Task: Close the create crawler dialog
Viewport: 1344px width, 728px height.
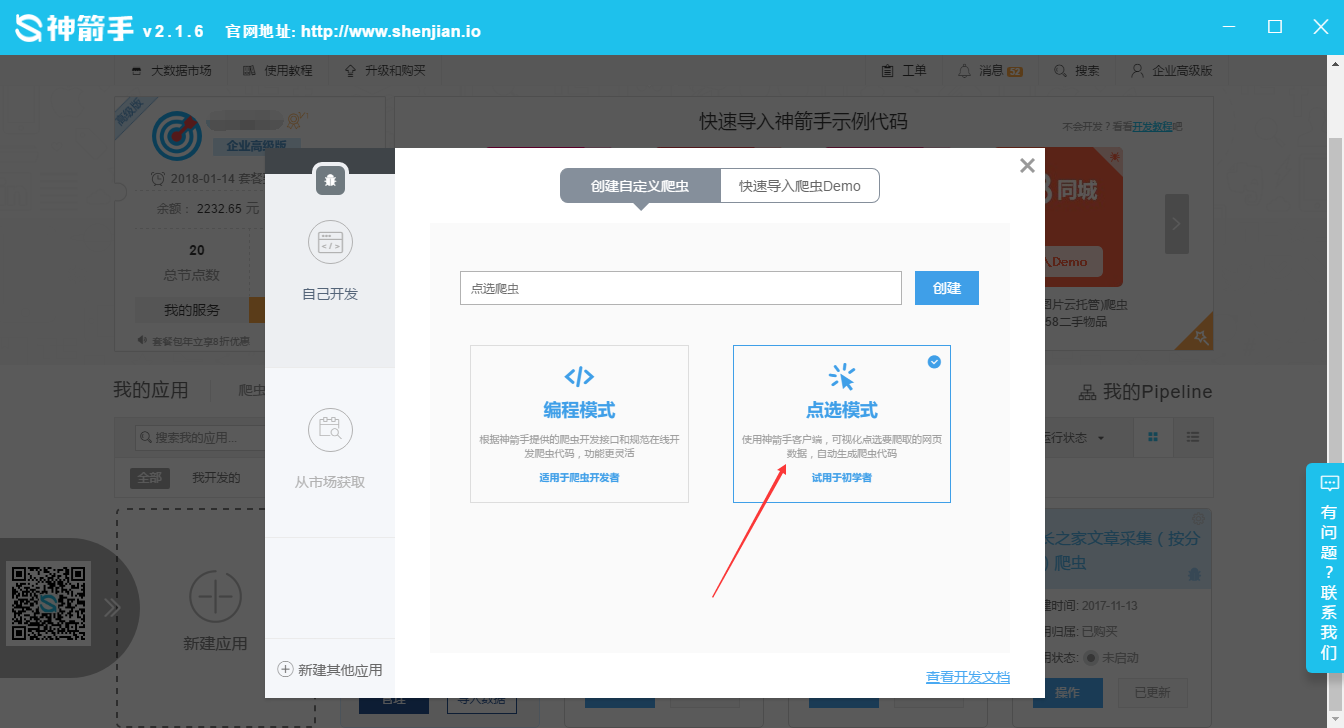Action: coord(1027,166)
